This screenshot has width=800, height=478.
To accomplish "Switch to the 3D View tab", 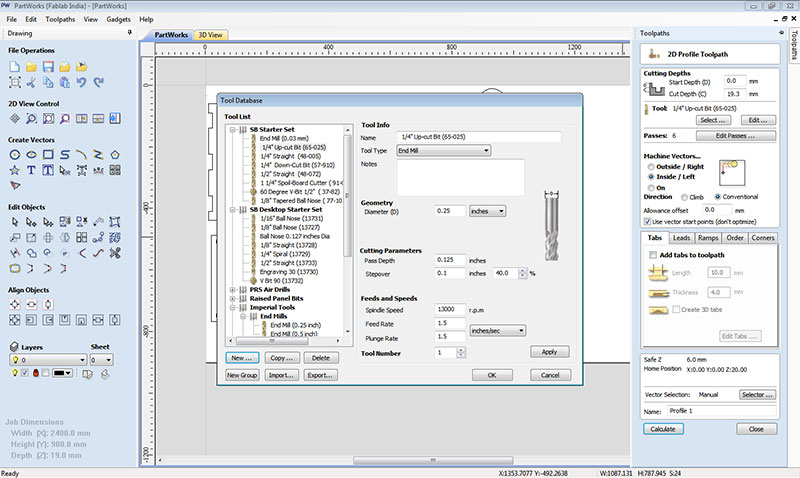I will coord(210,35).
